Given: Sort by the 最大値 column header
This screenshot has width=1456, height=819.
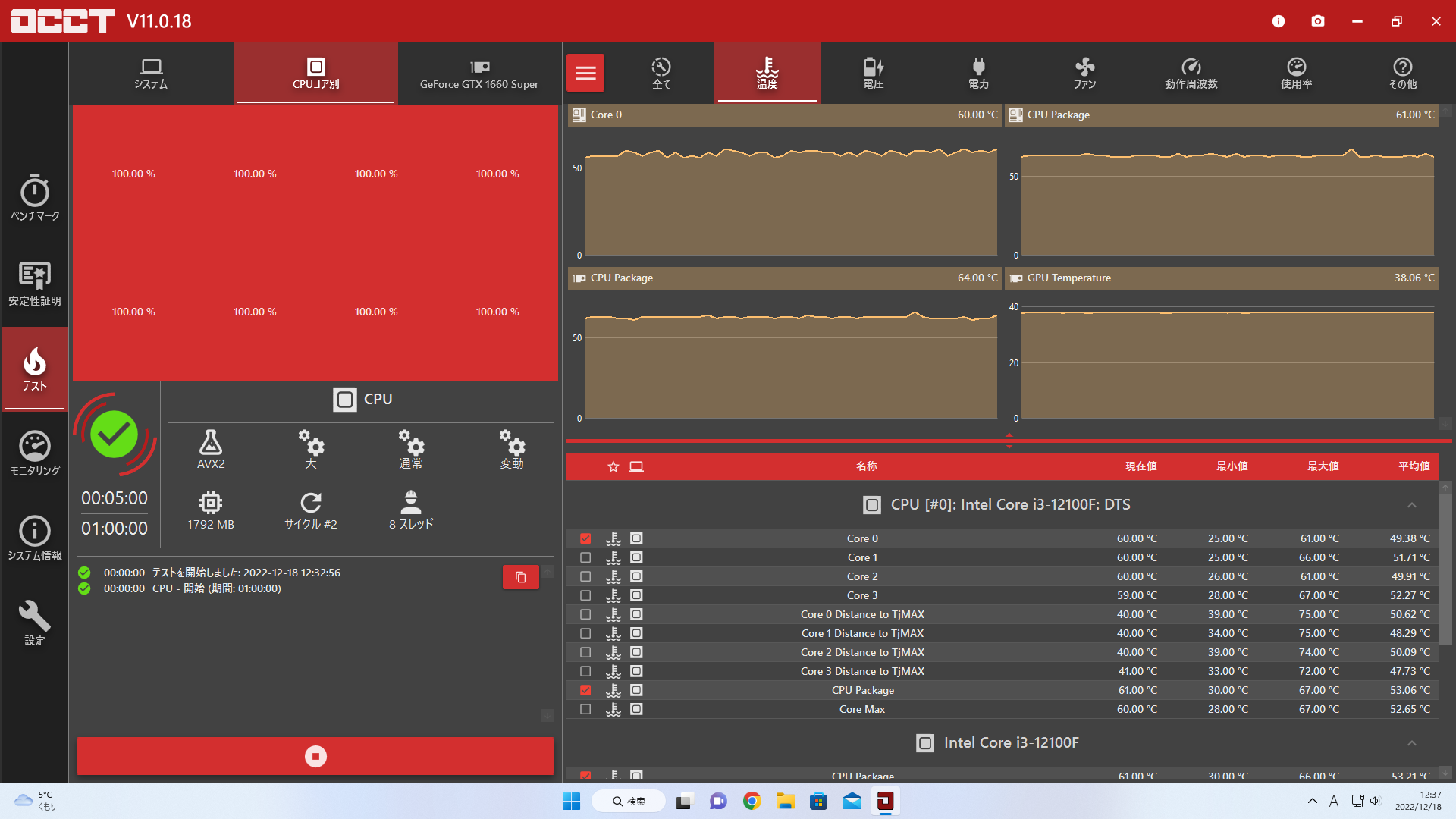Looking at the screenshot, I should 1323,466.
